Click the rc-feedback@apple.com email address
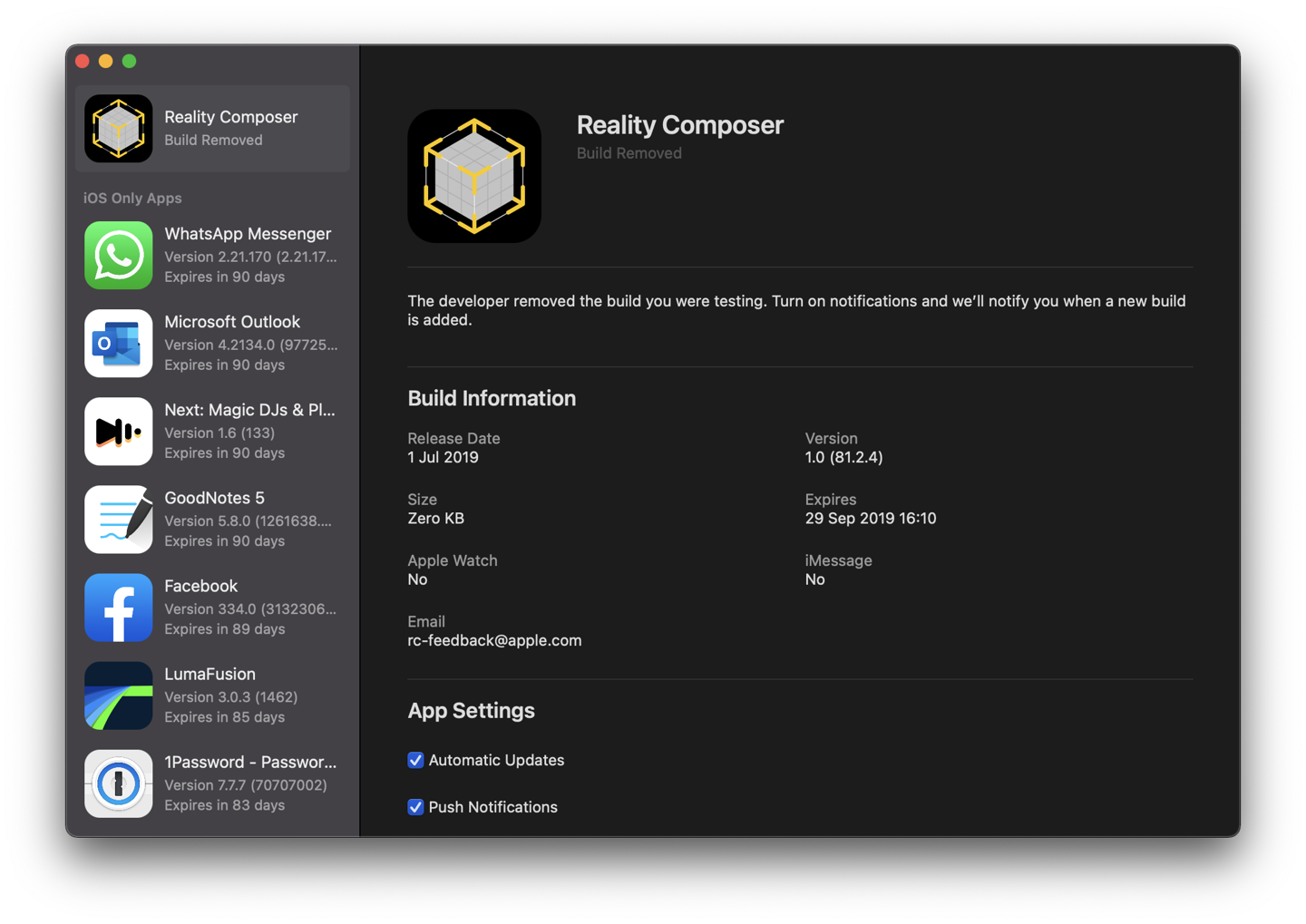 (x=494, y=640)
